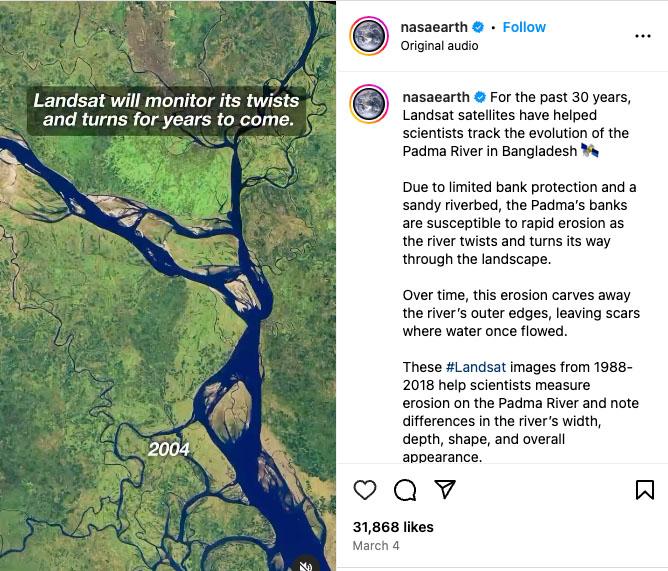This screenshot has height=571, width=668.
Task: Share the post via paper plane icon
Action: [445, 490]
